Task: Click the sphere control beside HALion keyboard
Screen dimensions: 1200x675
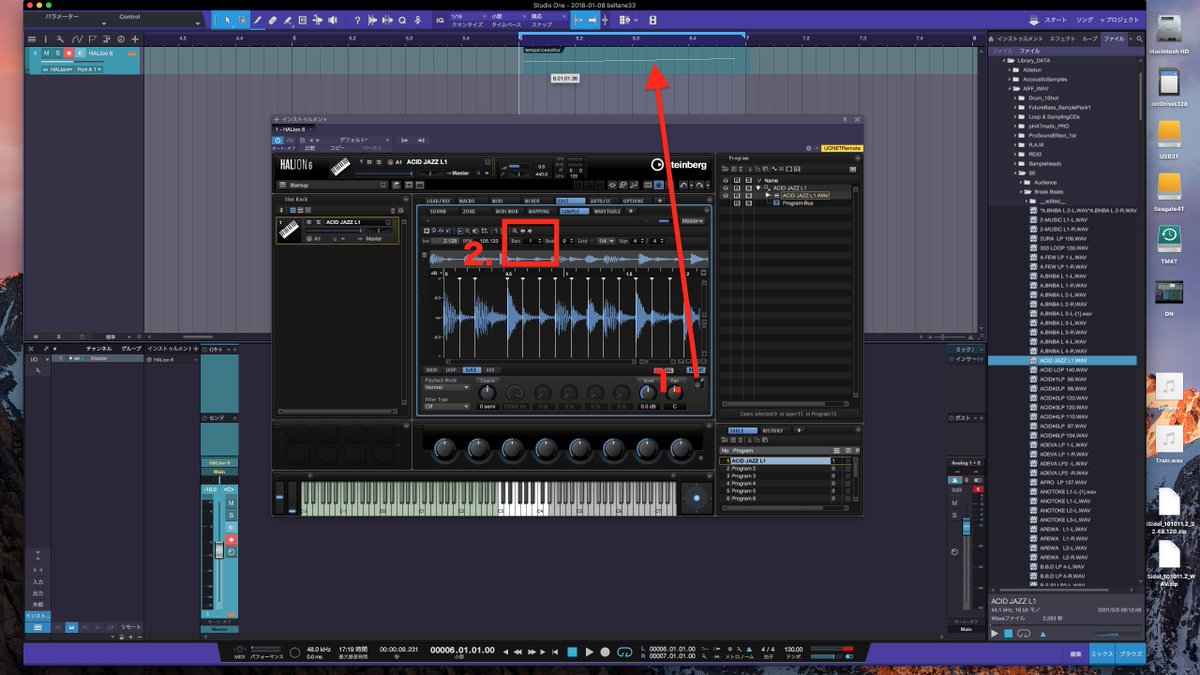Action: [x=696, y=497]
